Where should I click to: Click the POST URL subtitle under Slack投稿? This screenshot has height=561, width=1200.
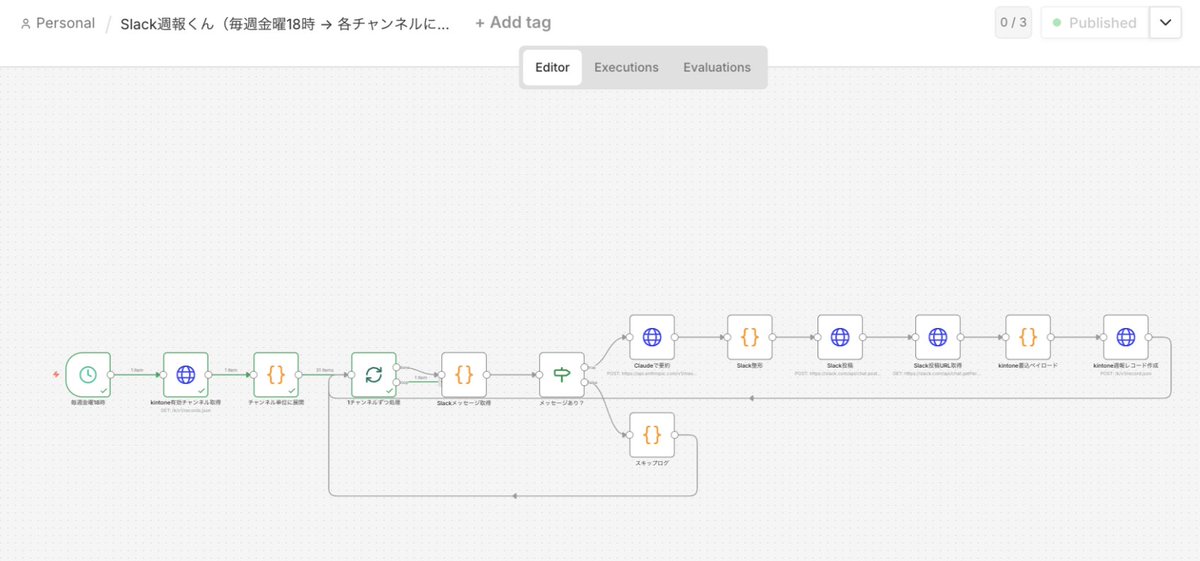840,373
